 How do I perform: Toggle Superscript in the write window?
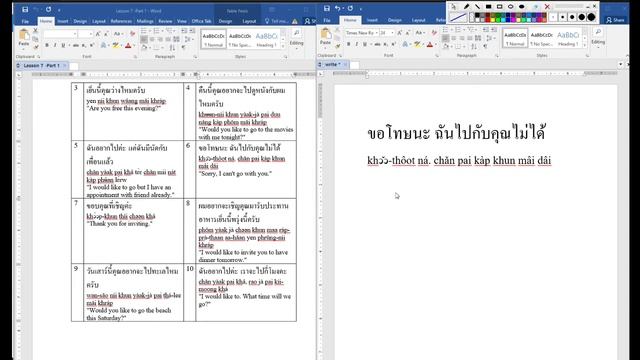point(393,44)
